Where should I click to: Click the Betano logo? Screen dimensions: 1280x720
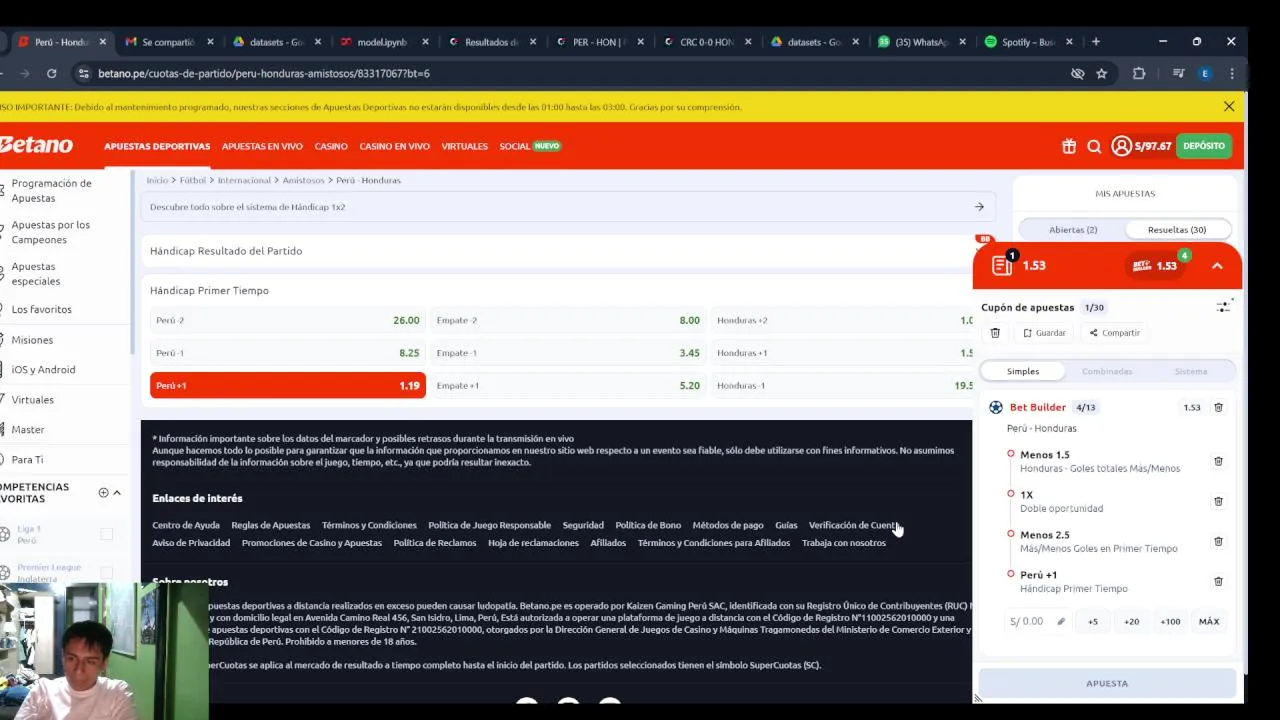36,146
